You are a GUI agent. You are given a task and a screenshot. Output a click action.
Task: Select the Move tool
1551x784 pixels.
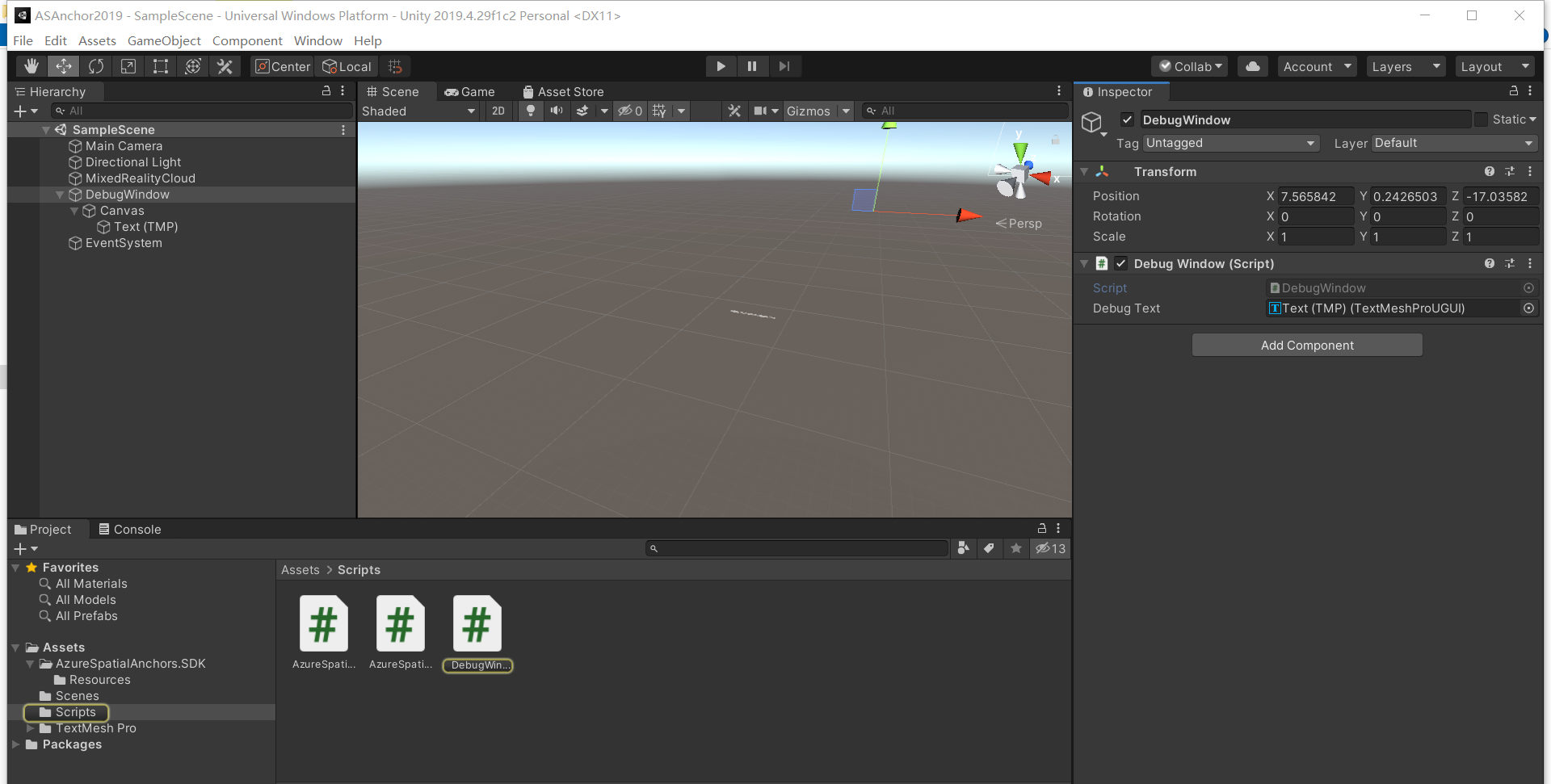click(x=63, y=66)
